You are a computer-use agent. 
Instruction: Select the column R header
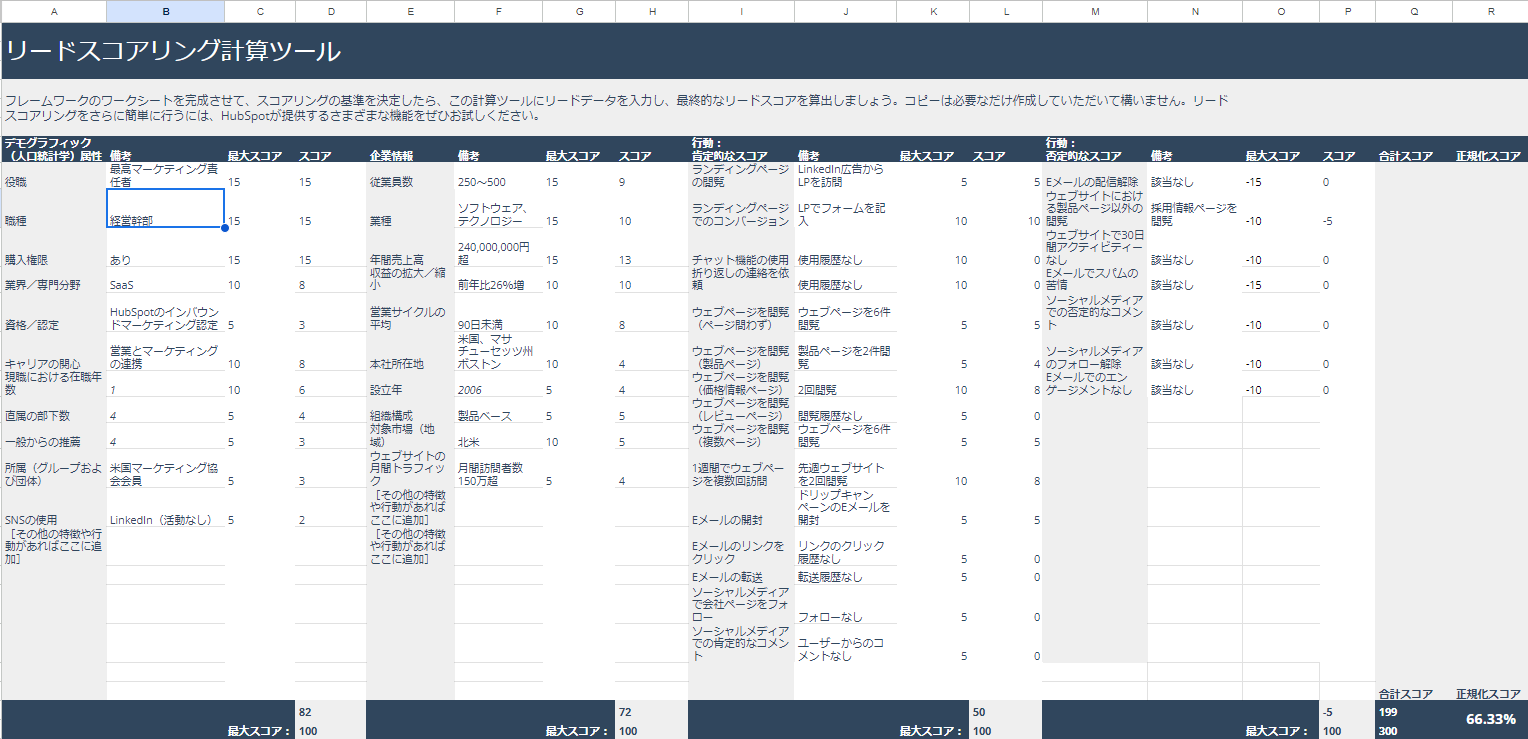[x=1490, y=11]
